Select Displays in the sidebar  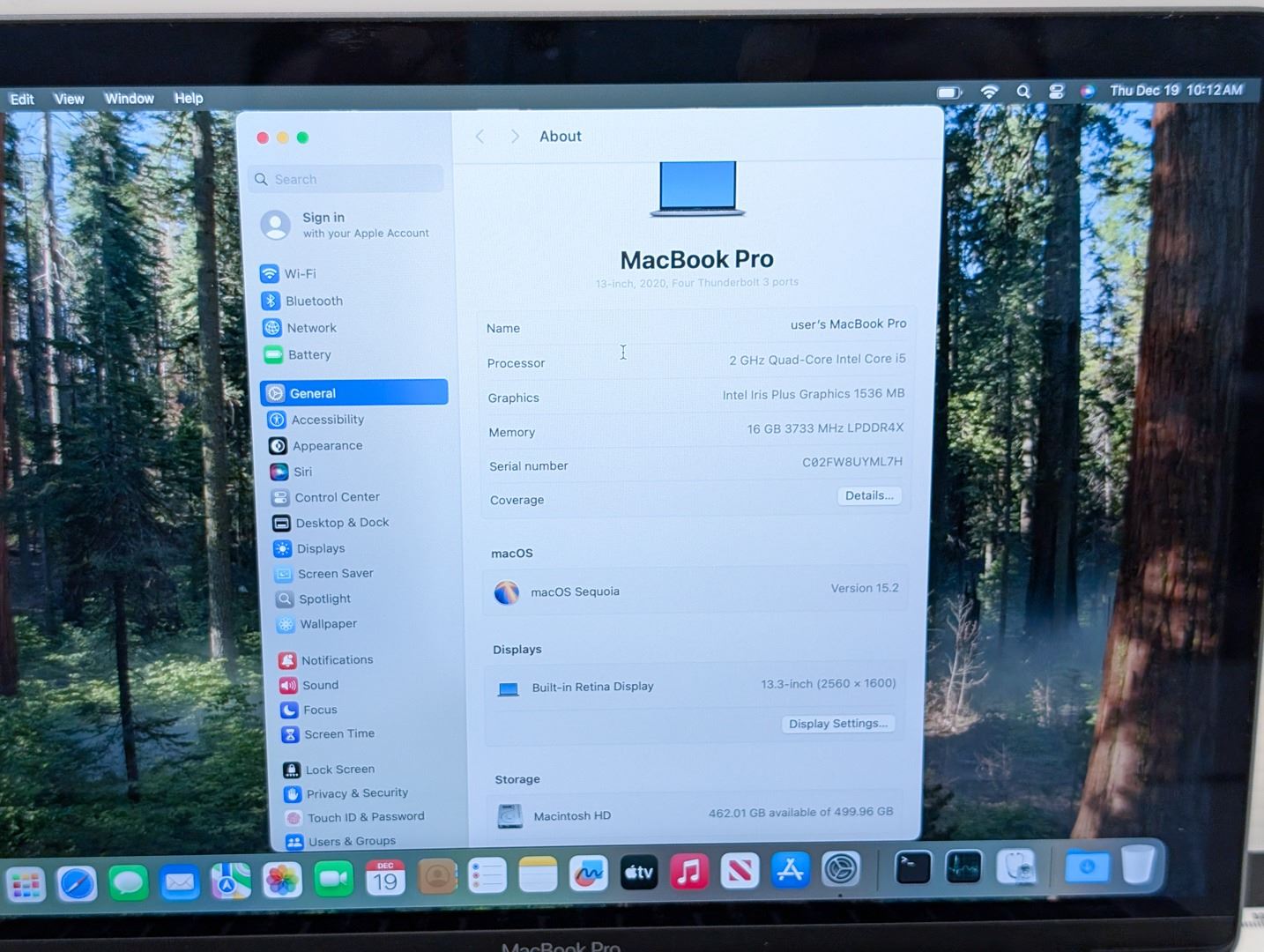click(320, 548)
